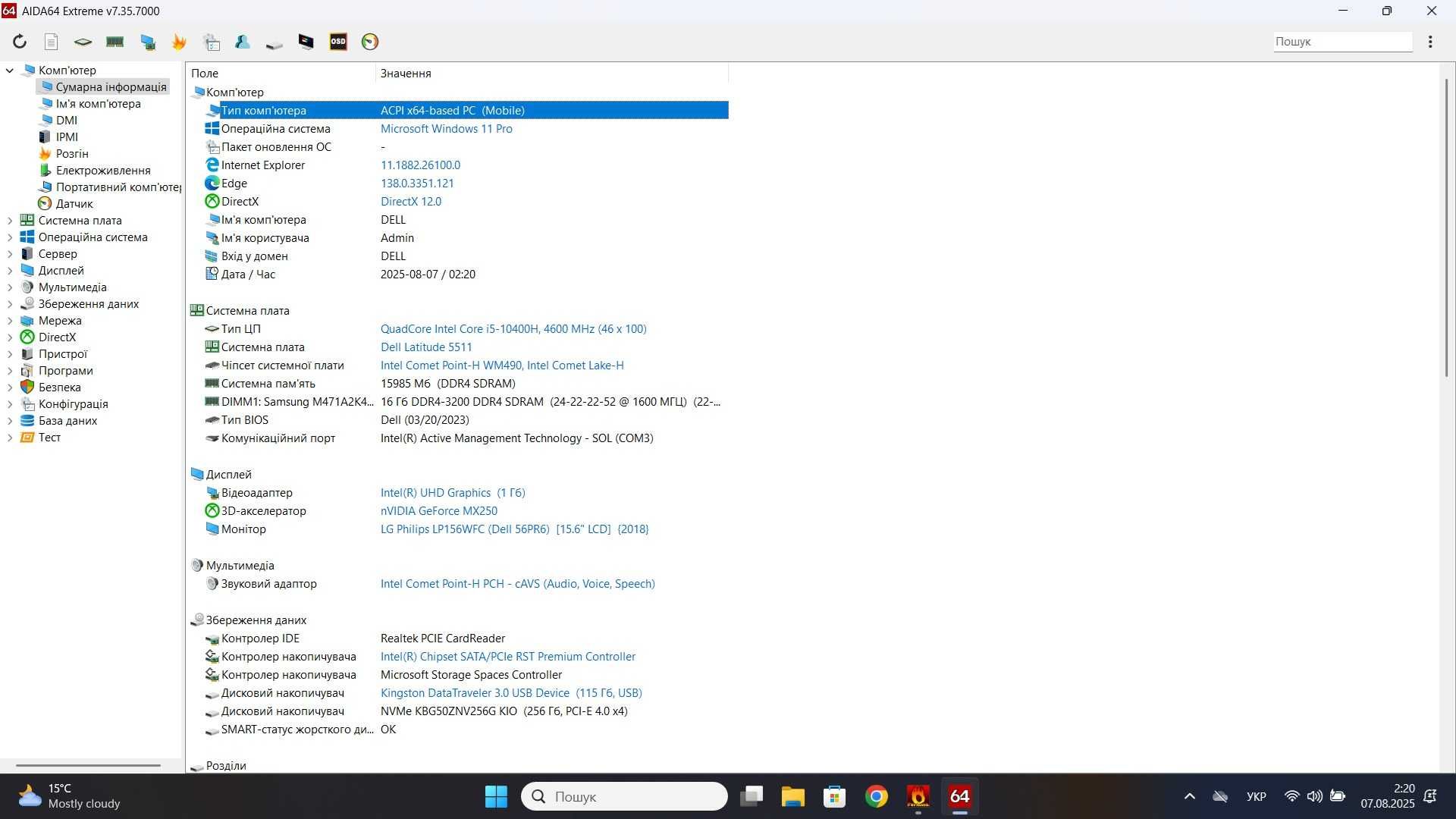Image resolution: width=1456 pixels, height=819 pixels.
Task: Select the NVMe KBG50ZNV256G KIO value
Action: tap(504, 711)
